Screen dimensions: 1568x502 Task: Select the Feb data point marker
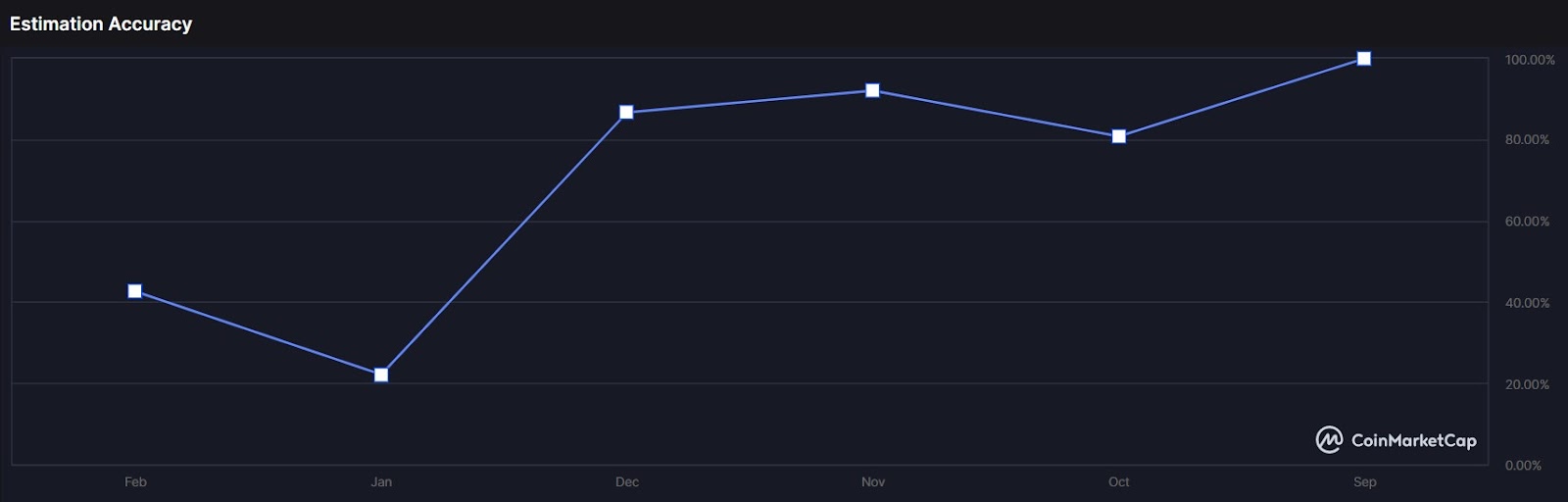tap(135, 291)
